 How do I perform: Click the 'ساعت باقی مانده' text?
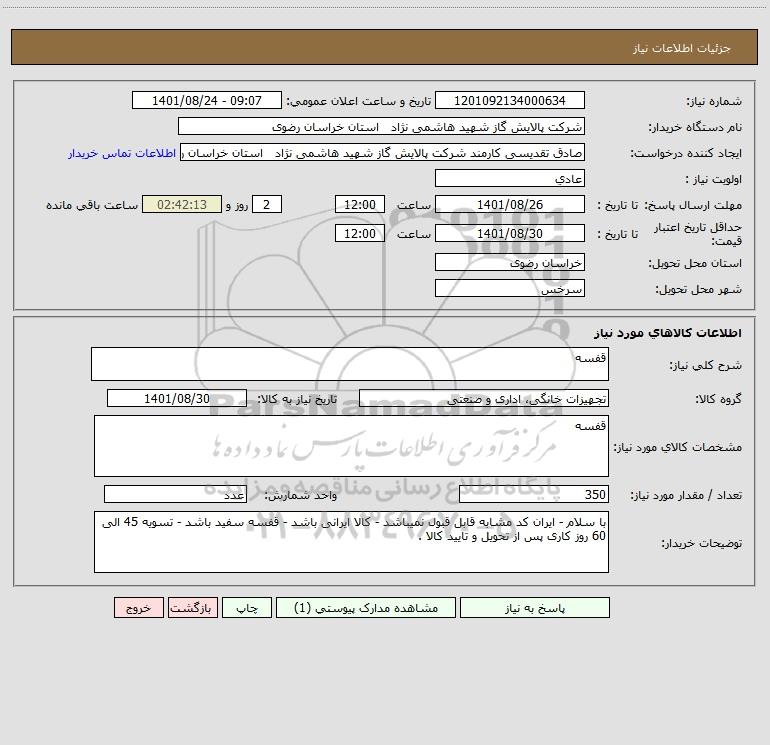coord(92,205)
